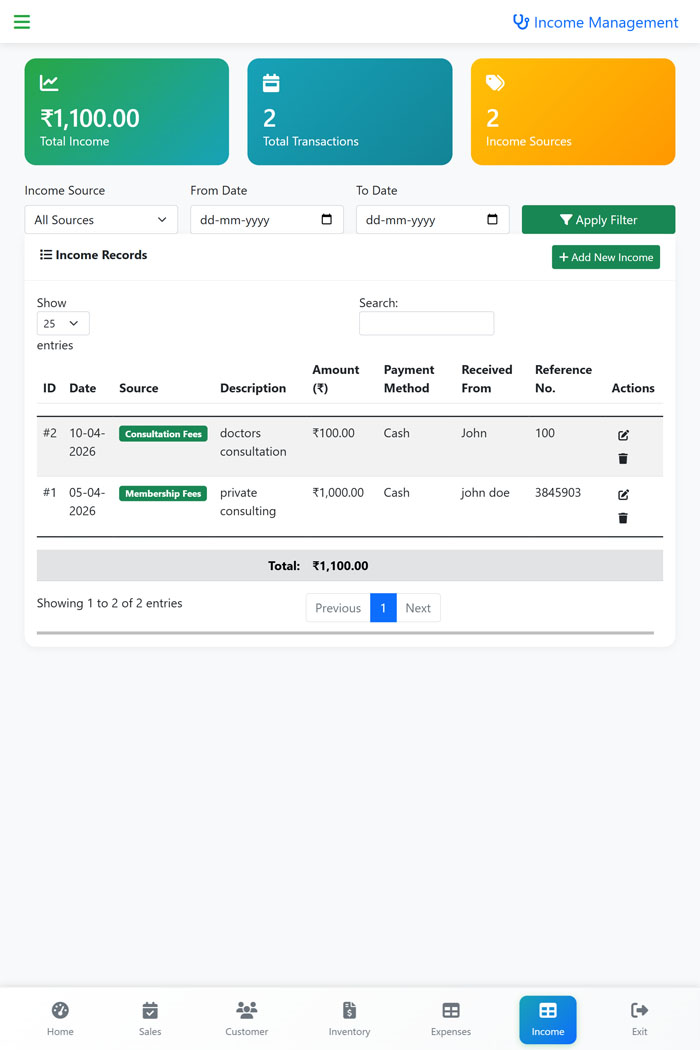The width and height of the screenshot is (700, 1050).
Task: Open the Show entries count dropdown
Action: point(63,323)
